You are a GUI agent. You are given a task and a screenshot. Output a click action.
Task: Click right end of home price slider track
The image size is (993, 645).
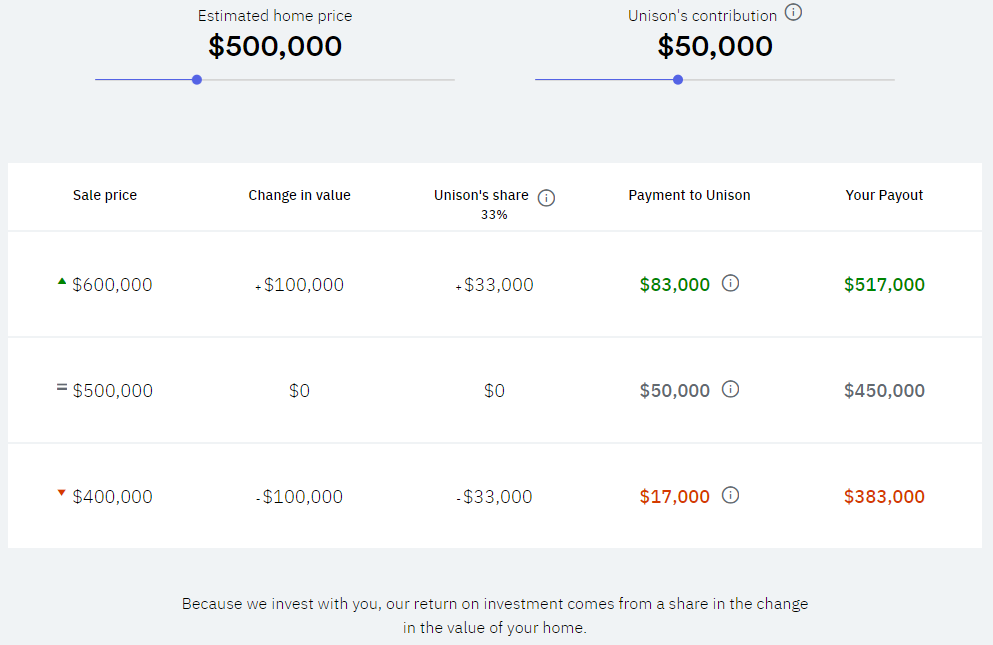[451, 80]
